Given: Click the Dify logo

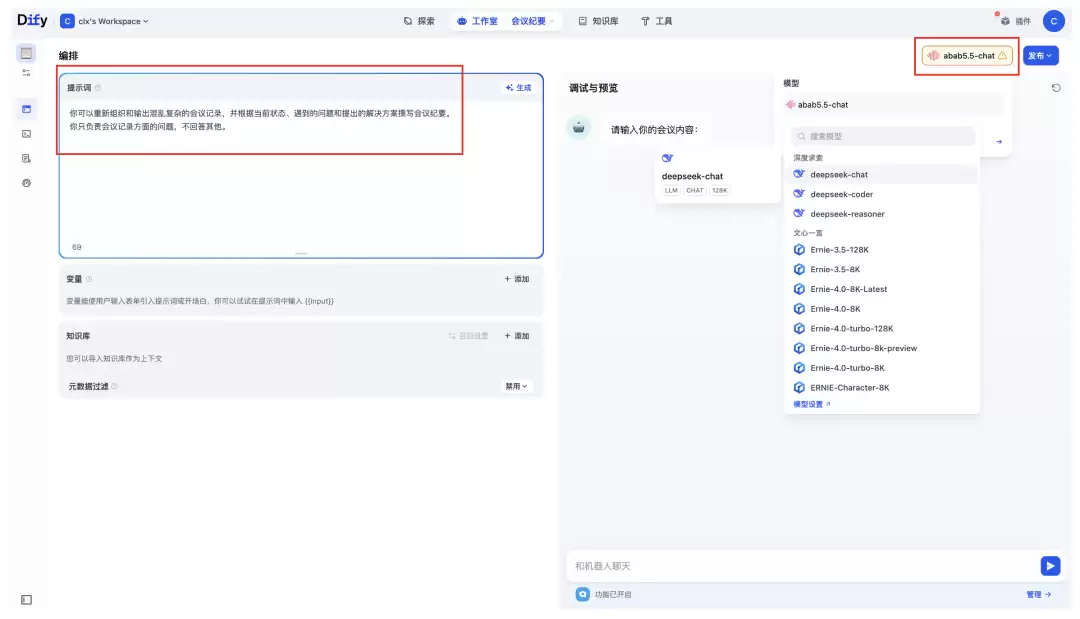Looking at the screenshot, I should click(32, 21).
